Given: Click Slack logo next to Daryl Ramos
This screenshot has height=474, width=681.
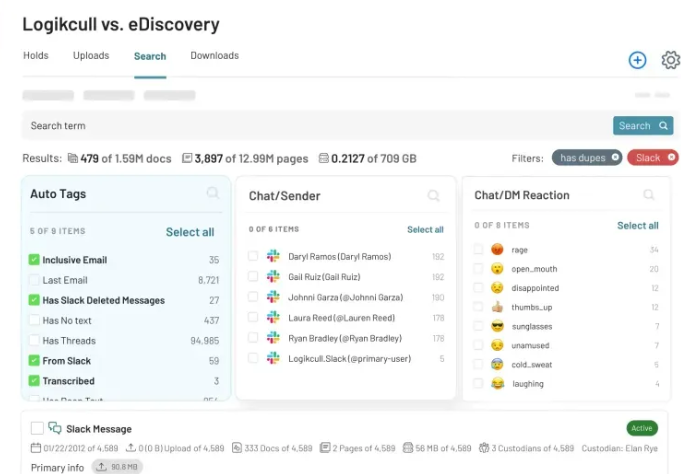Looking at the screenshot, I should click(x=273, y=256).
